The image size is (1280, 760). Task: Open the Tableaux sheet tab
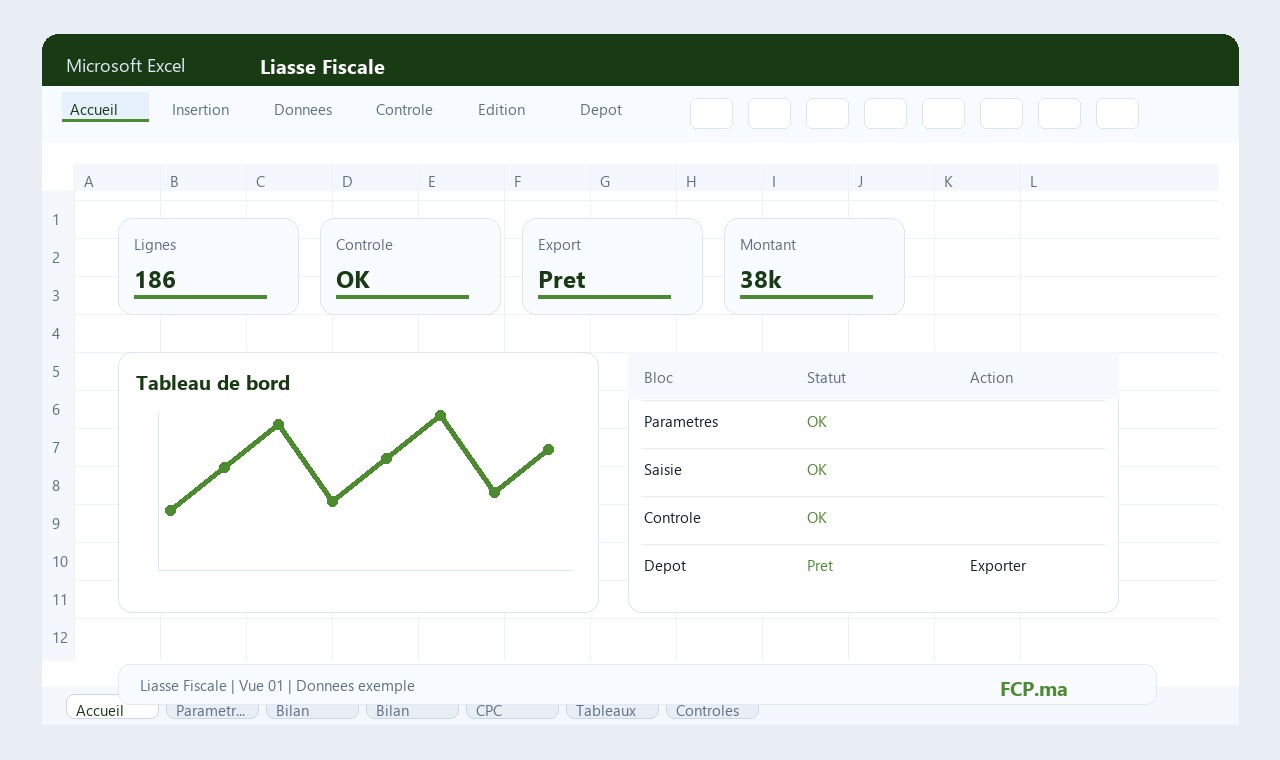(612, 710)
